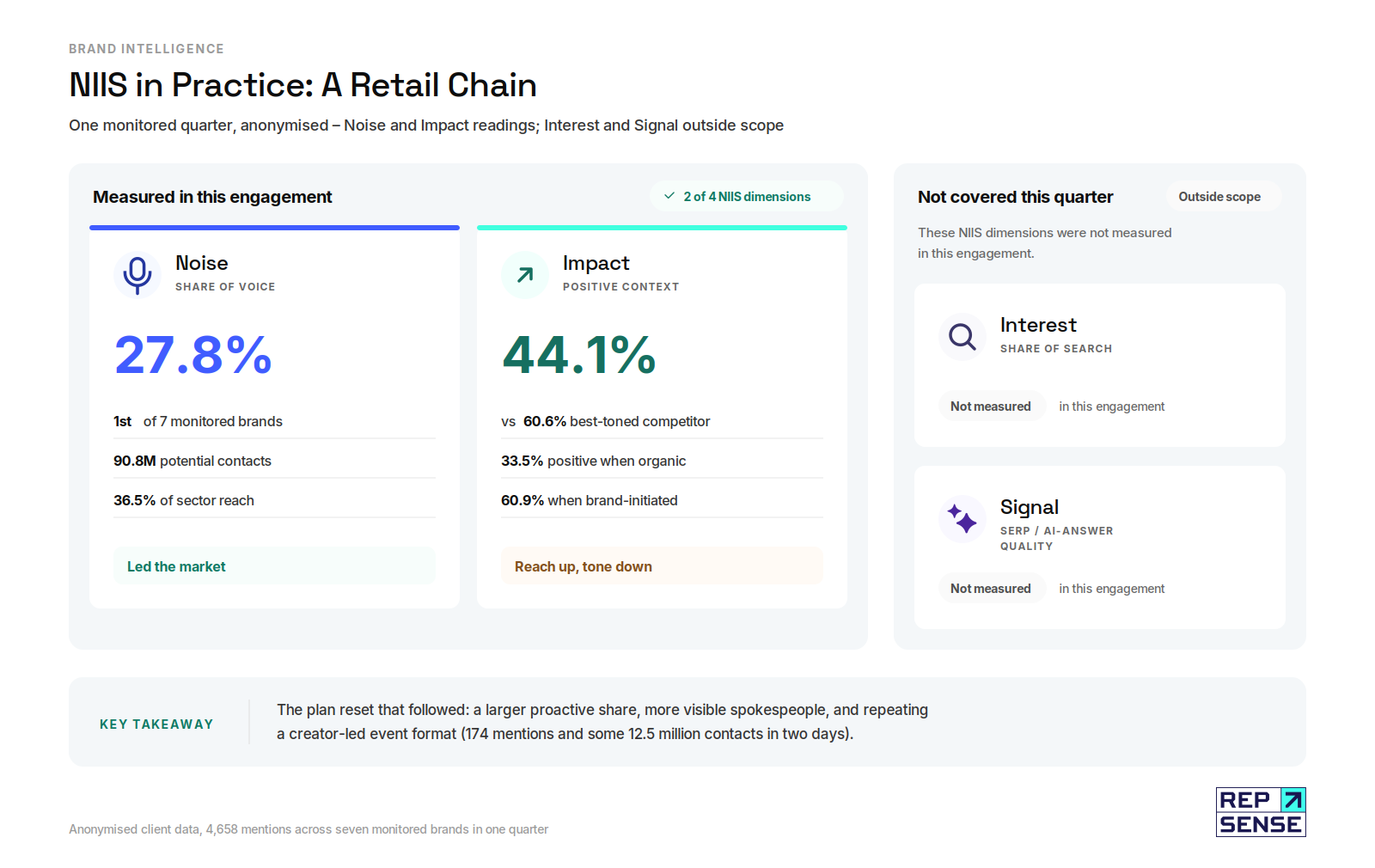Click the Noise microphone icon
Viewport: 1375px width, 868px height.
137,275
